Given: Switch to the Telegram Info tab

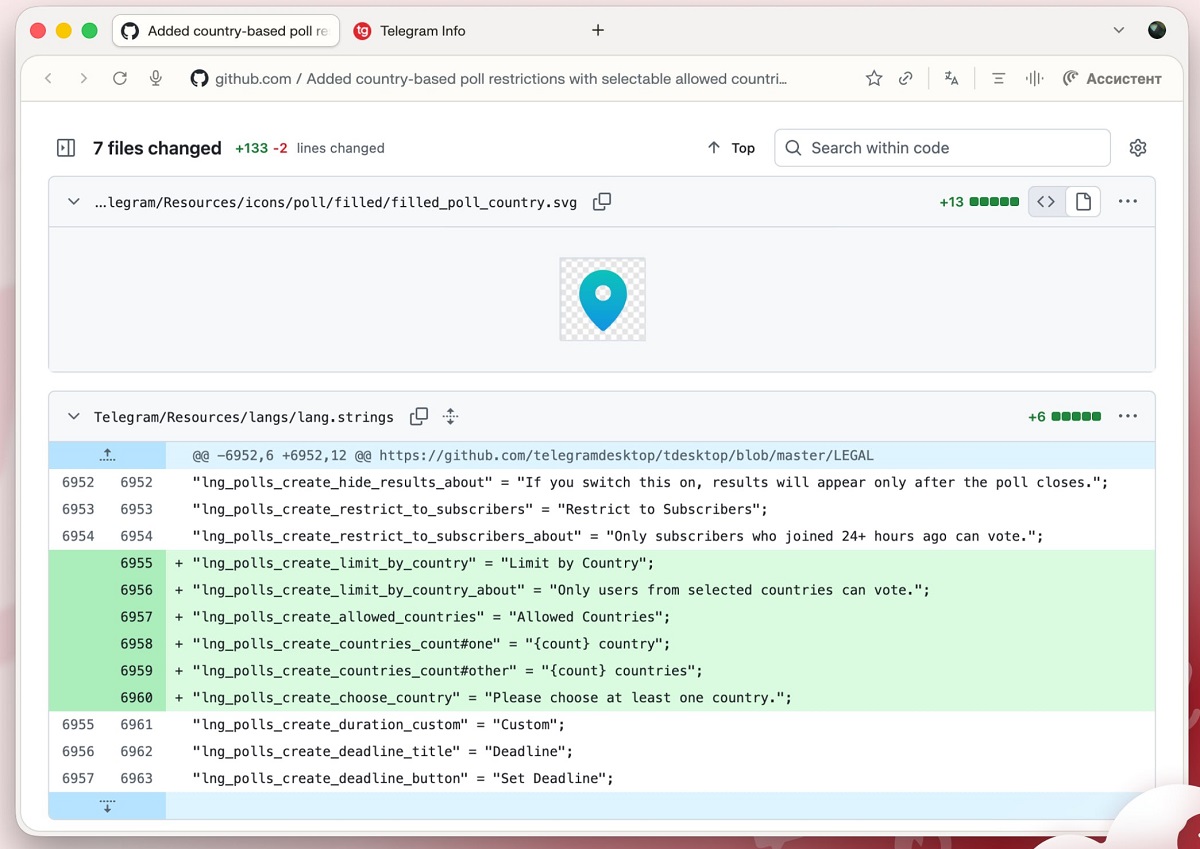Looking at the screenshot, I should 421,31.
